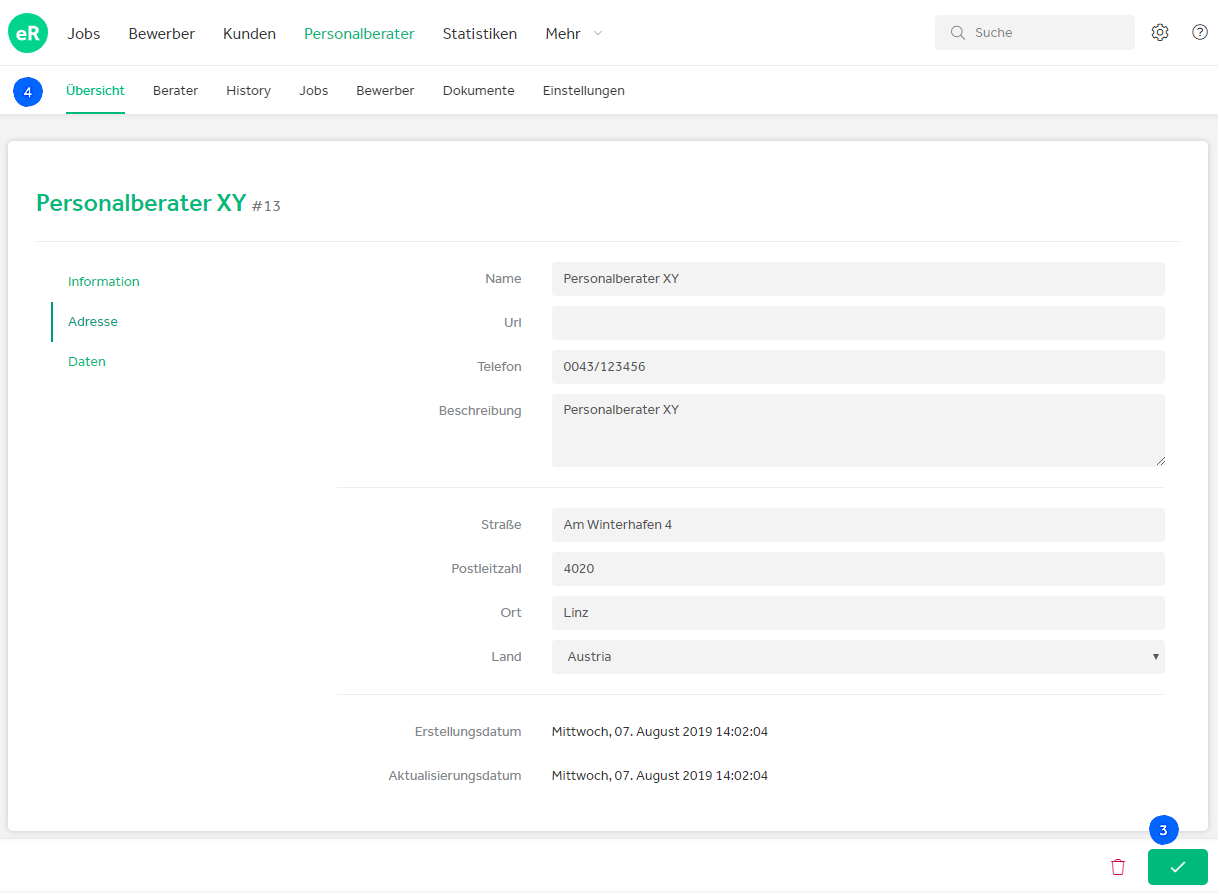This screenshot has width=1219, height=894.
Task: Click the Name input field
Action: [858, 279]
